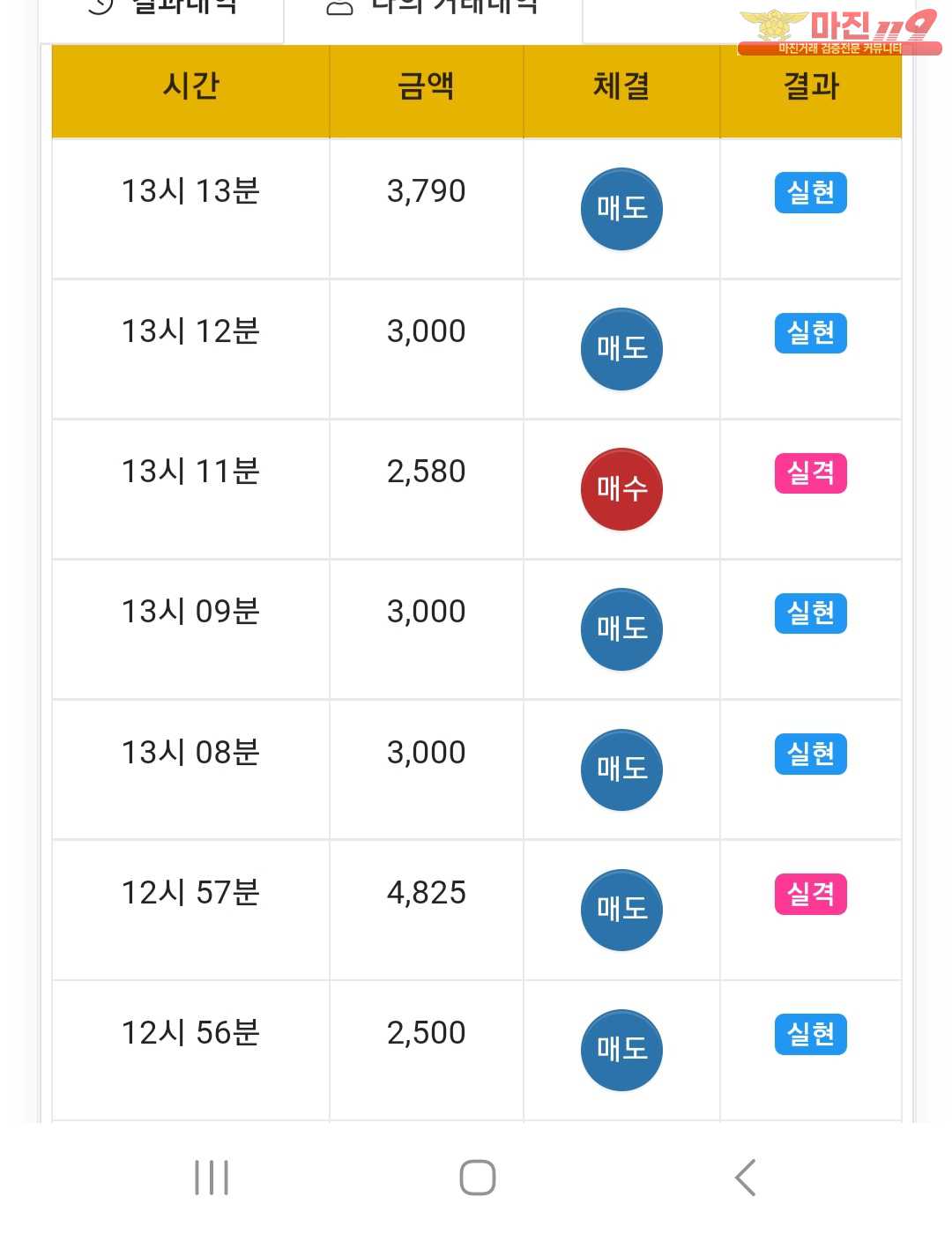Tap the 매도 circle in 13시 08분 row
952x1234 pixels.
621,769
